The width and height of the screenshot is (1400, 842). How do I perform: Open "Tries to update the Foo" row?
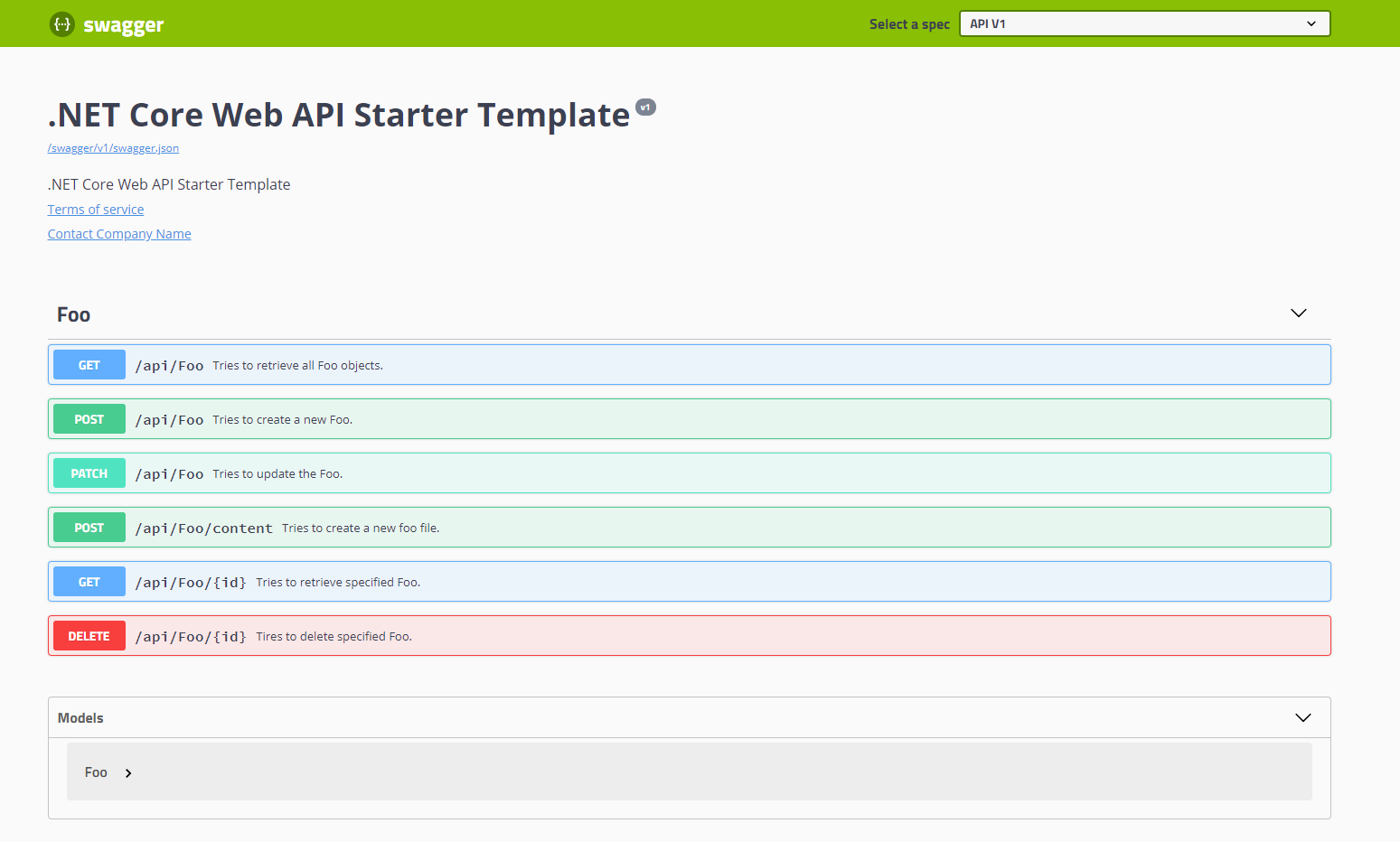(x=277, y=474)
